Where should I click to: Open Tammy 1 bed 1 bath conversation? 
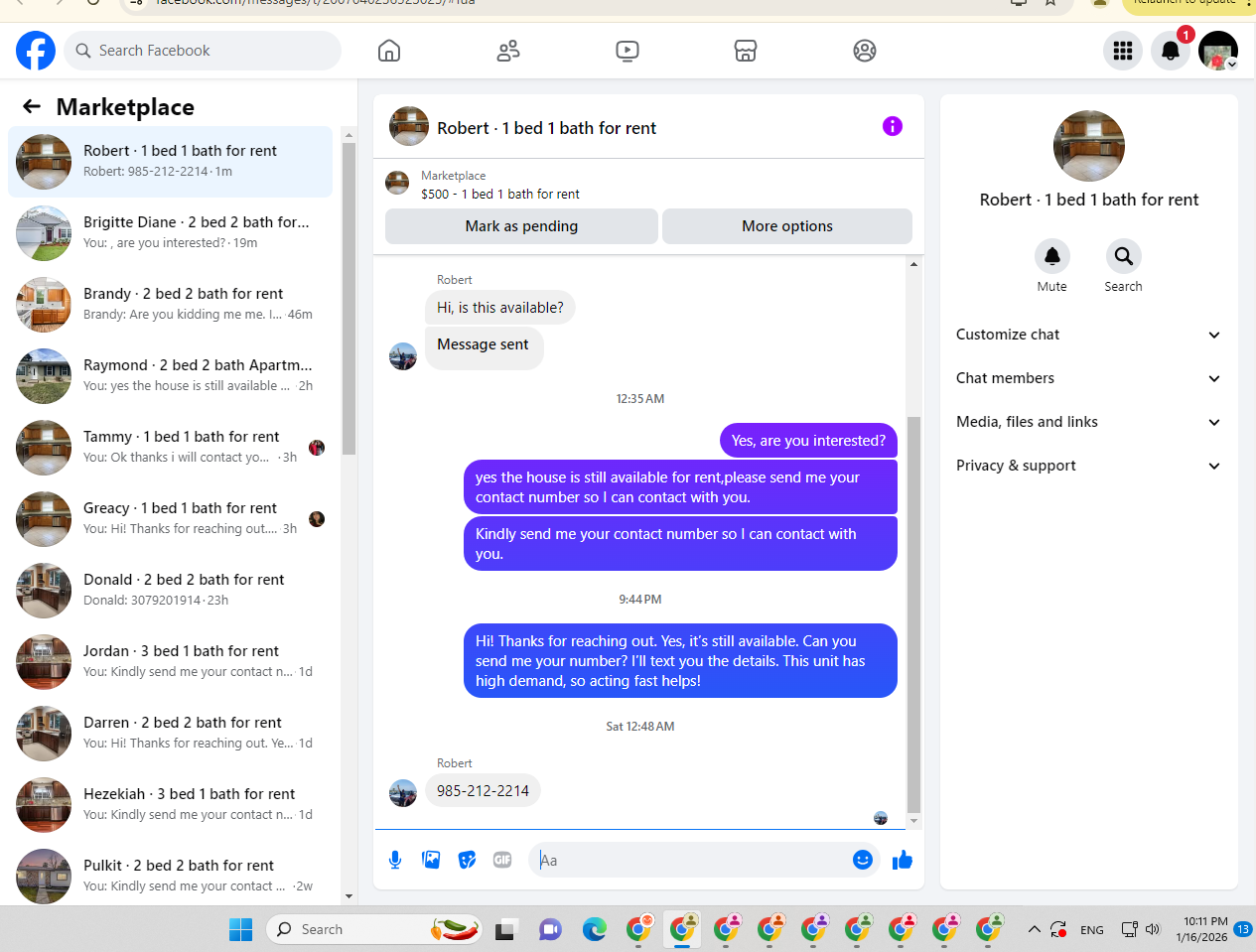coord(170,448)
